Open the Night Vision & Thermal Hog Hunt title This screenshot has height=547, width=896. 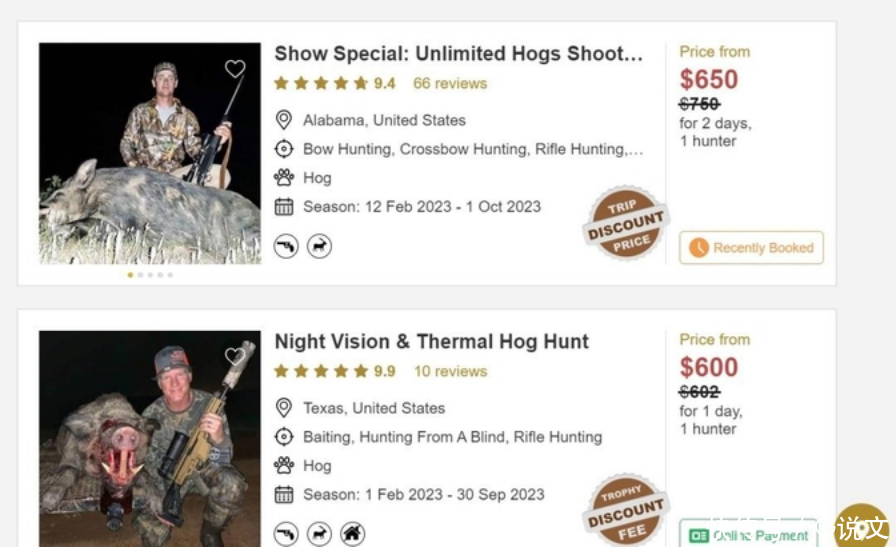point(432,342)
